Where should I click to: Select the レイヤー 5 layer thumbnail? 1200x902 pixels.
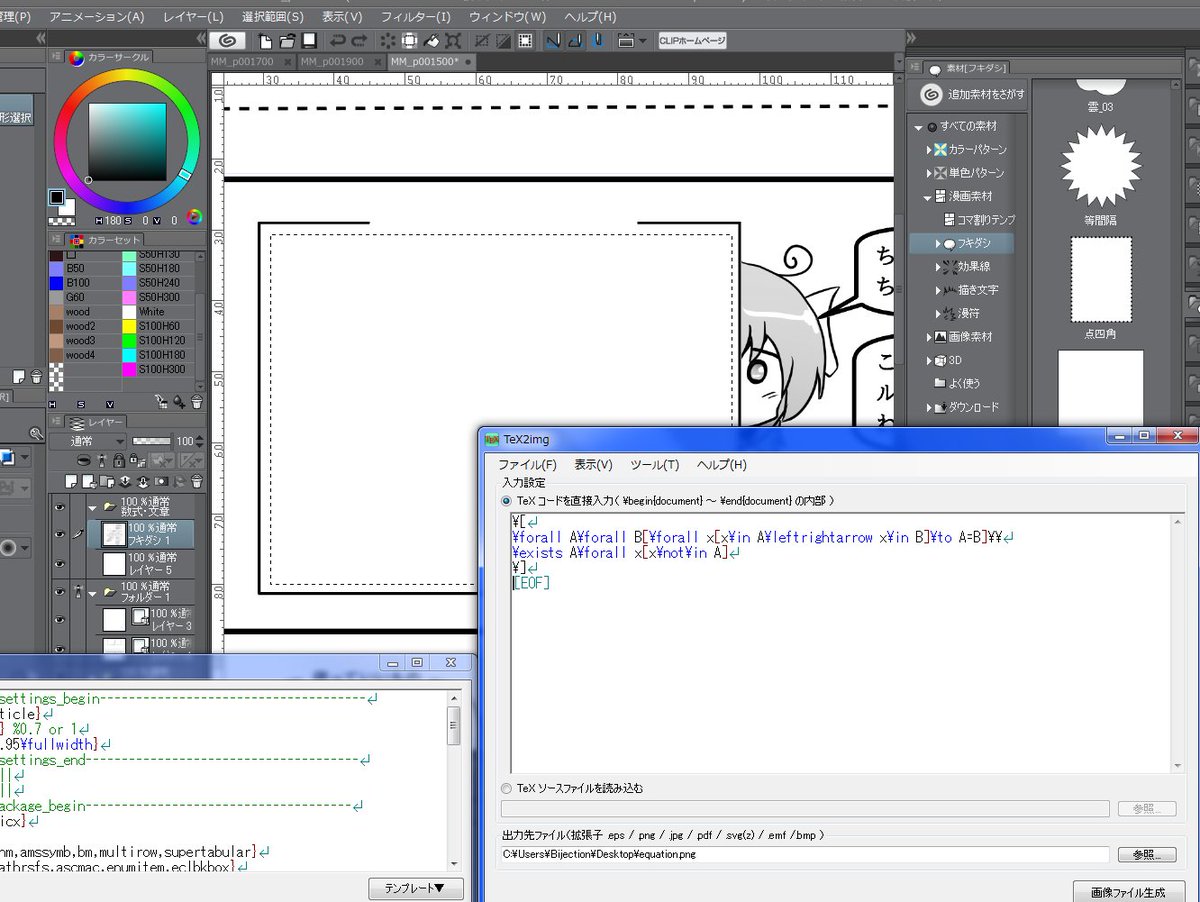[114, 564]
